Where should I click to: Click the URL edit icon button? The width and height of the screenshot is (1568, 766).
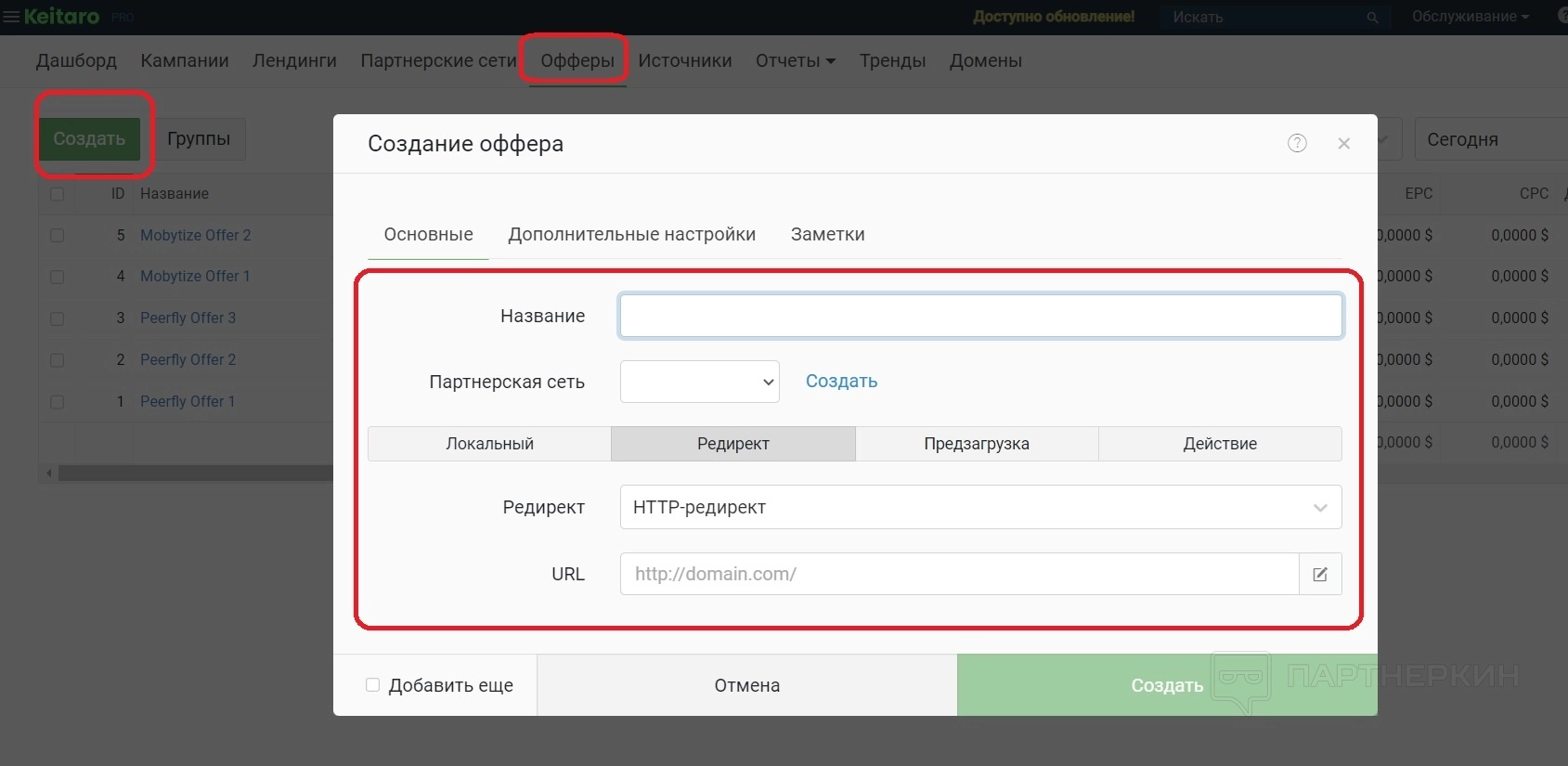[1320, 574]
